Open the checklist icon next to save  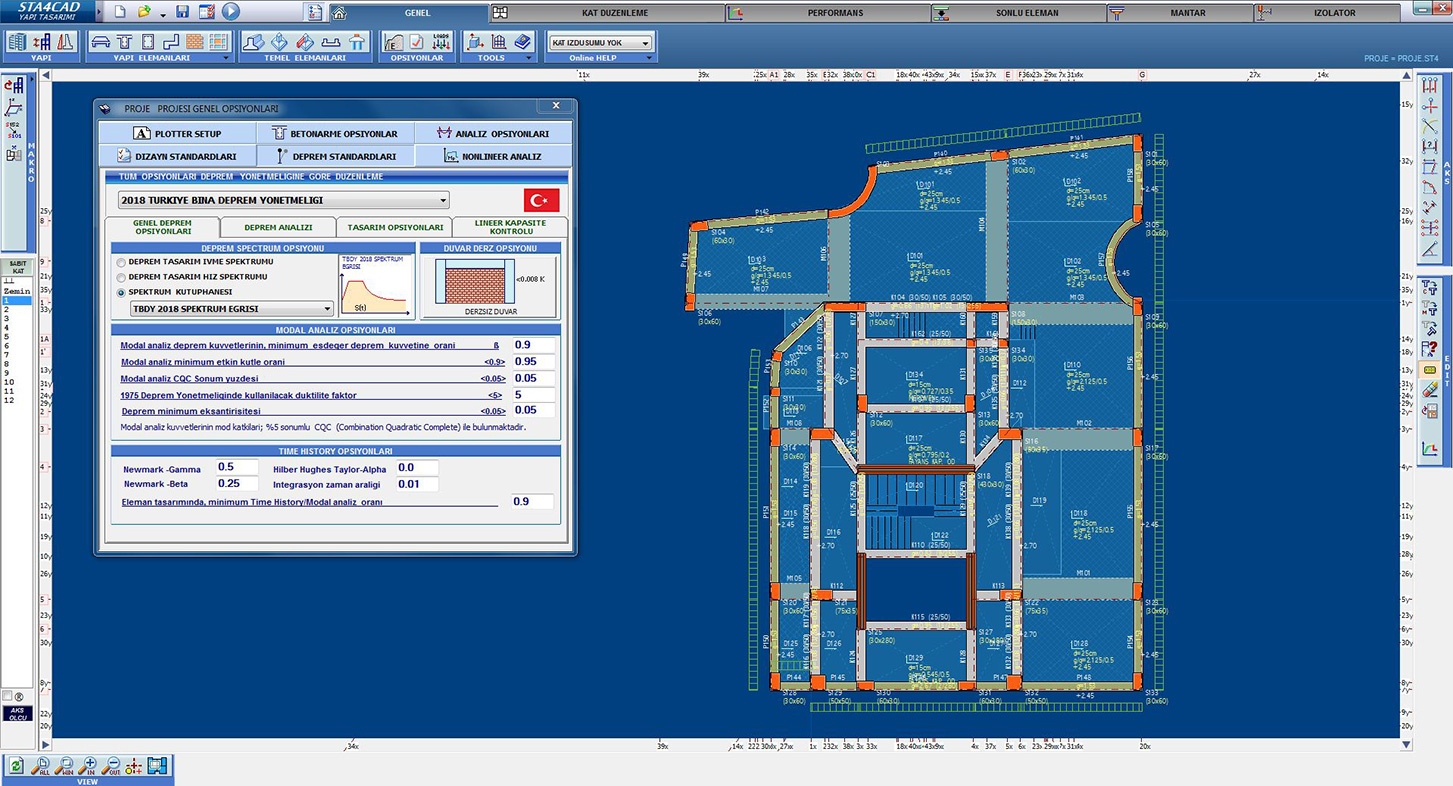206,12
